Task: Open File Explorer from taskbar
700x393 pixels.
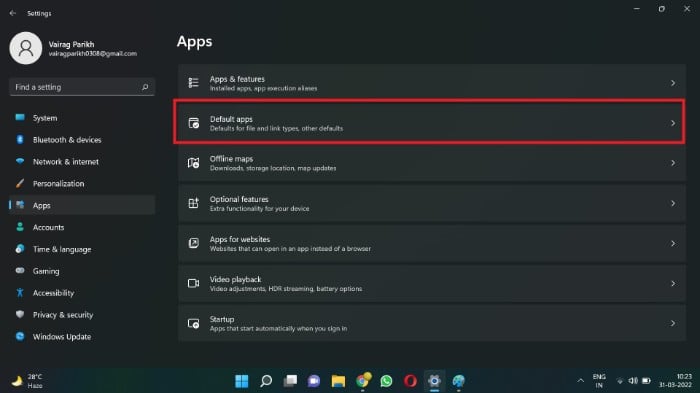Action: click(338, 381)
